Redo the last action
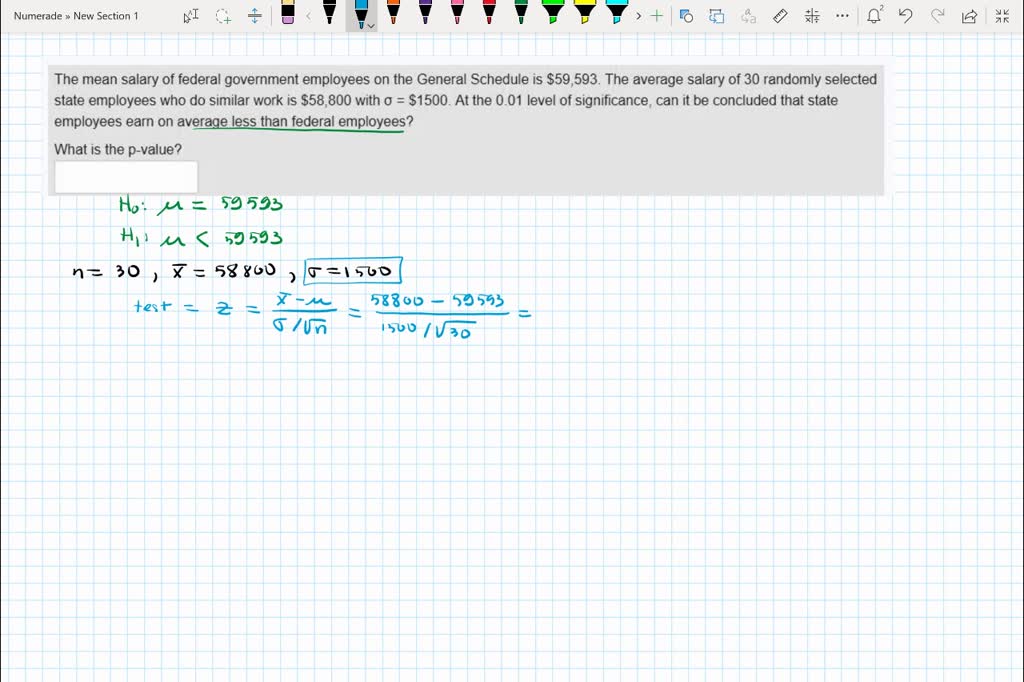Viewport: 1024px width, 682px height. tap(937, 16)
